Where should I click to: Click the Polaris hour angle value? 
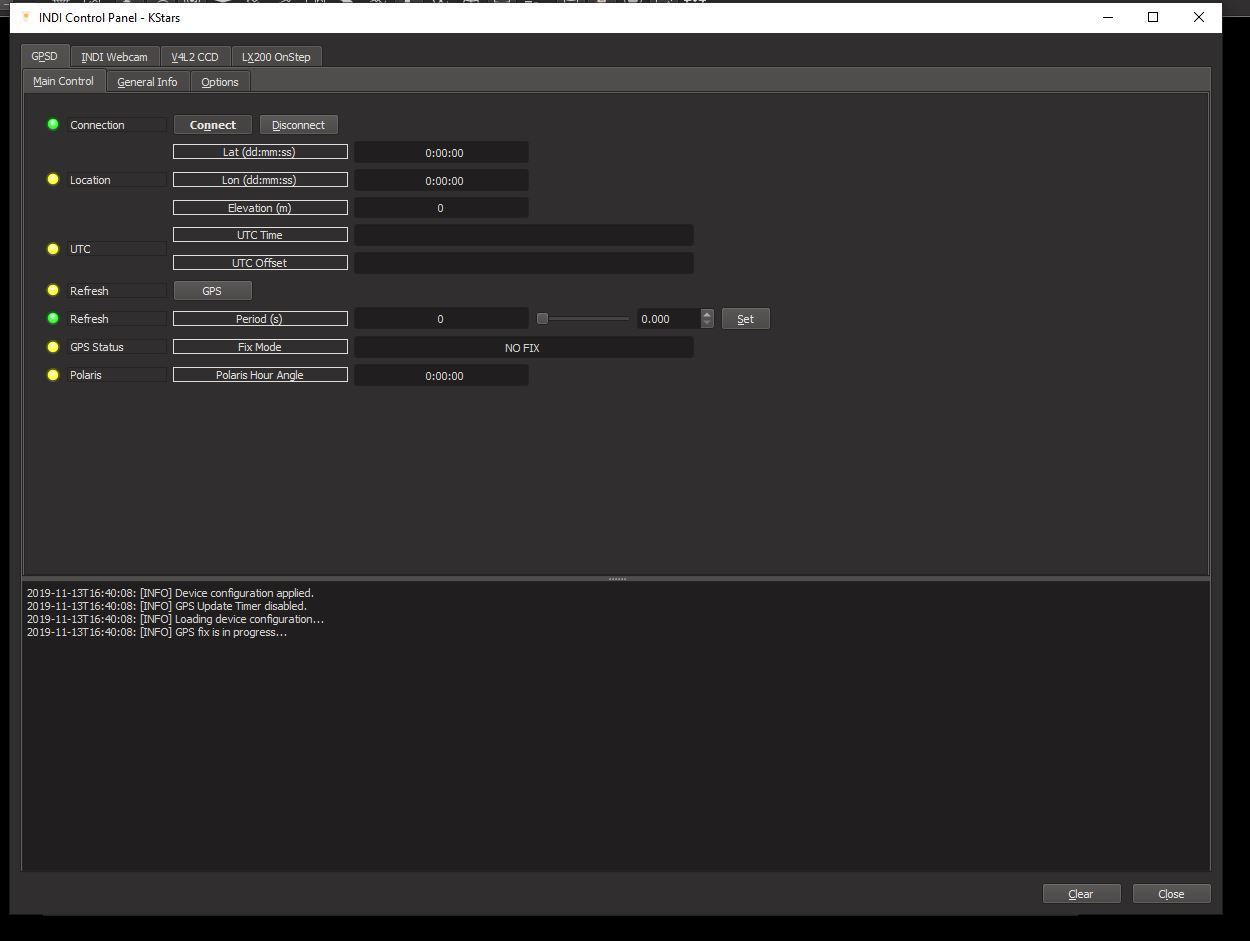pyautogui.click(x=441, y=376)
